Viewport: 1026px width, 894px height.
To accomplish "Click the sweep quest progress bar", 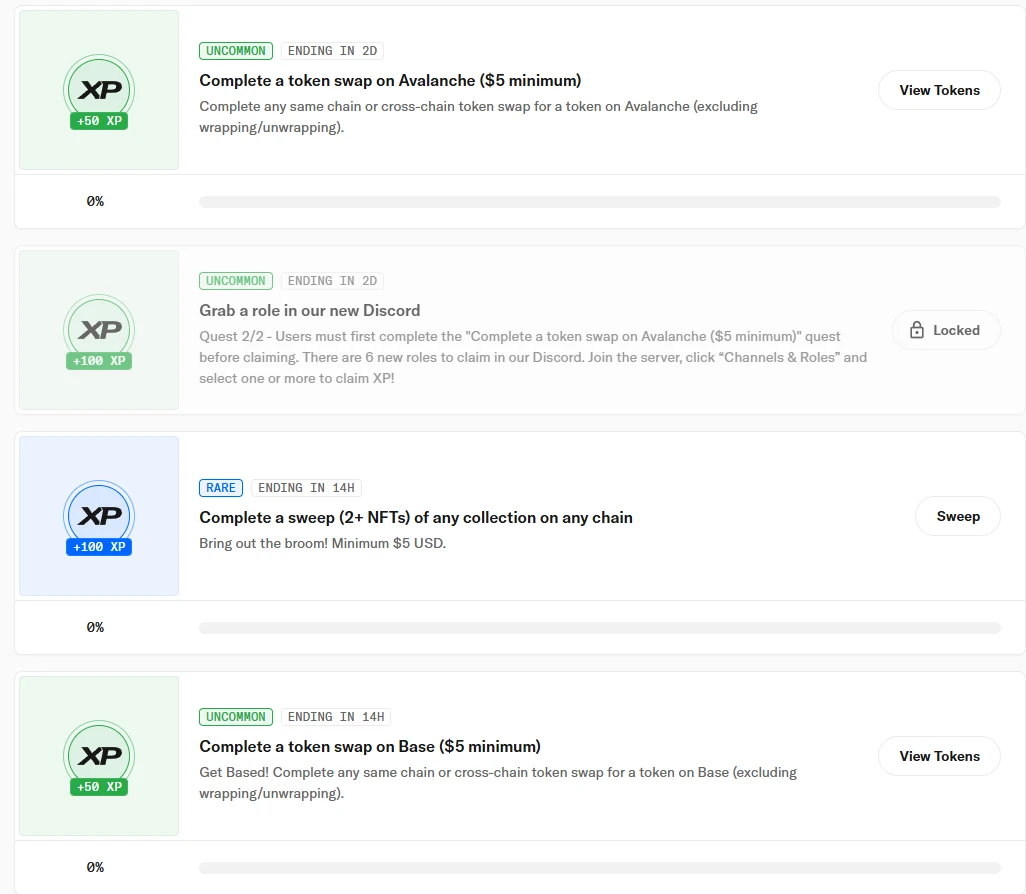I will click(599, 628).
